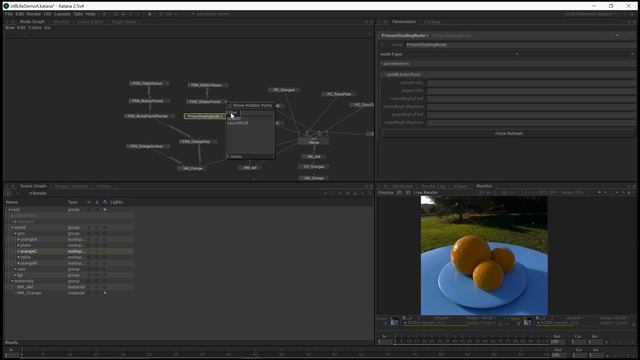
Task: Collapse the geo tree item
Action: pyautogui.click(x=15, y=233)
